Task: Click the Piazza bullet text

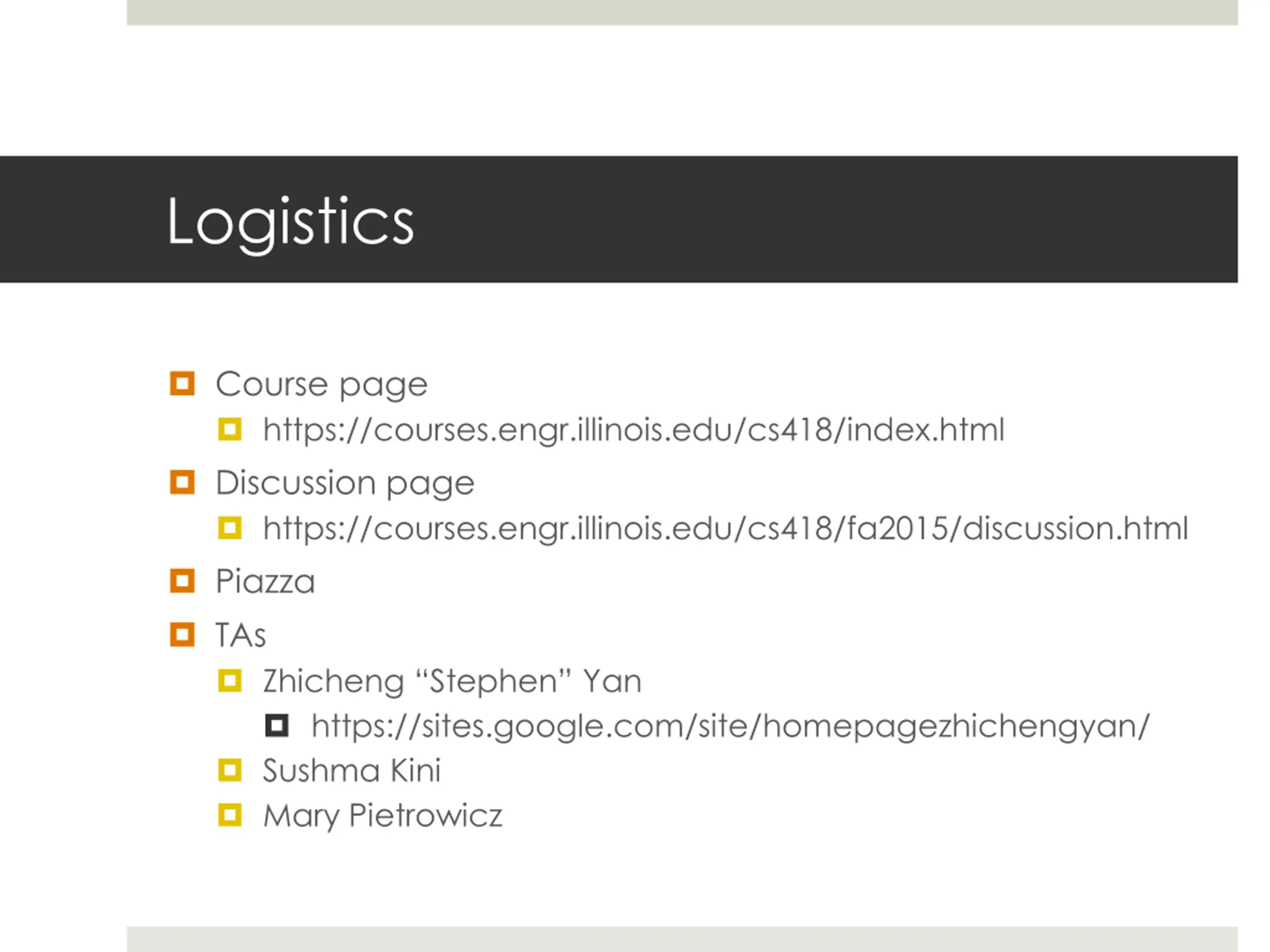Action: click(265, 581)
